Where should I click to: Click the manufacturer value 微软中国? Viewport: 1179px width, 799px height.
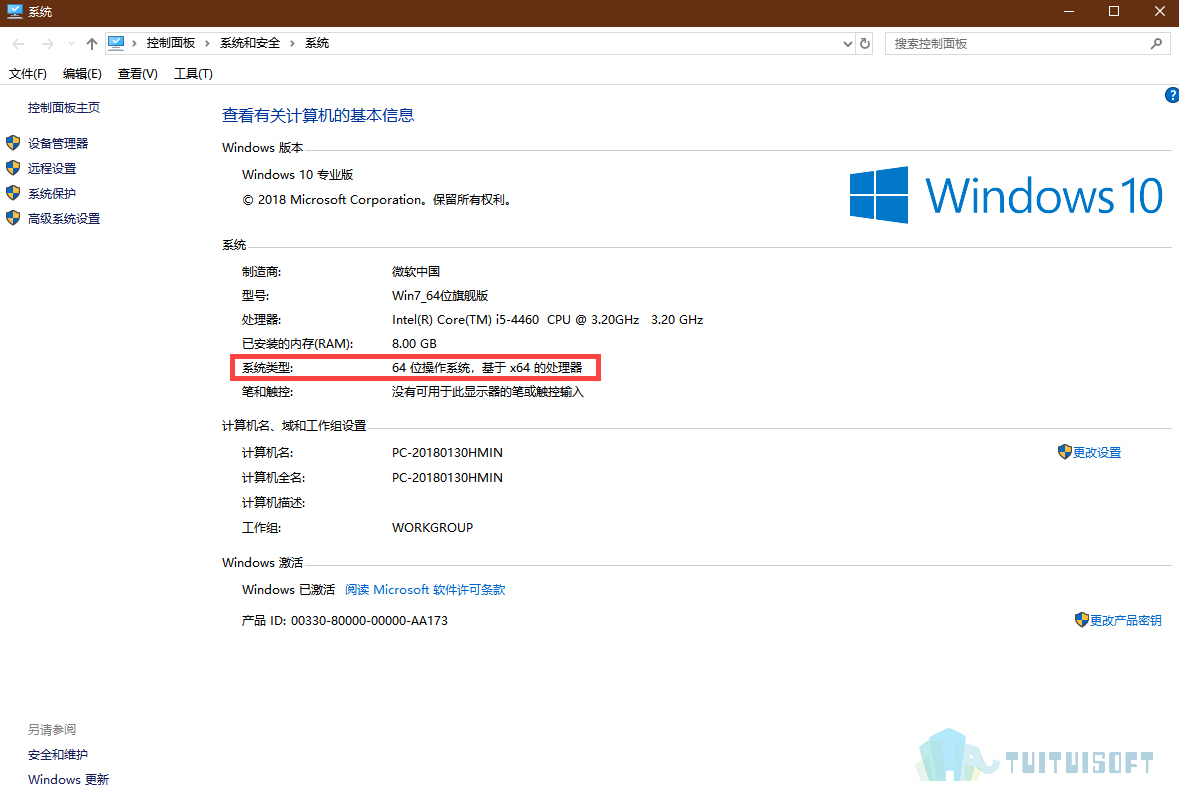(416, 271)
